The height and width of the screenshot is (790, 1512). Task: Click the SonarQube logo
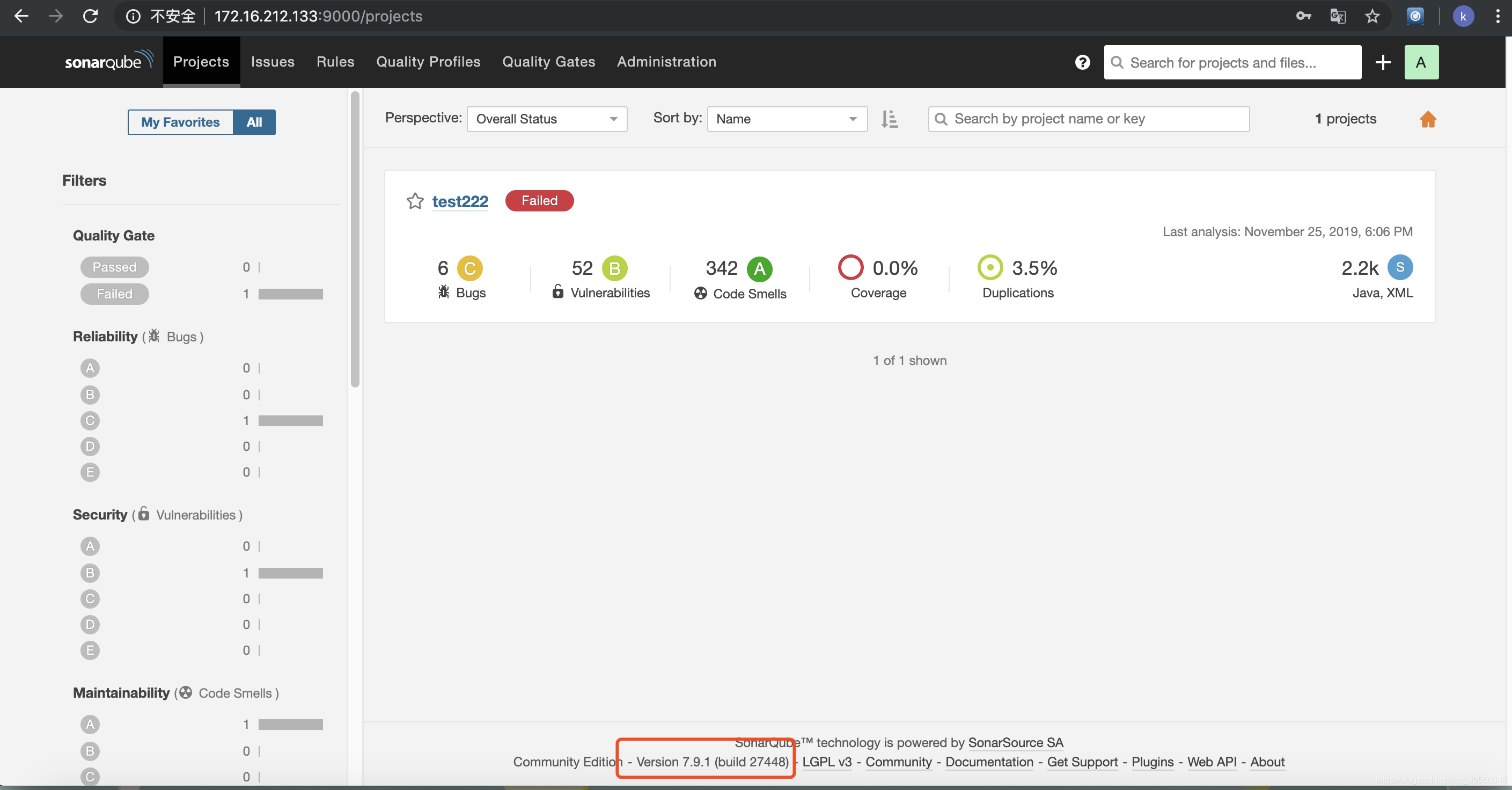[108, 61]
